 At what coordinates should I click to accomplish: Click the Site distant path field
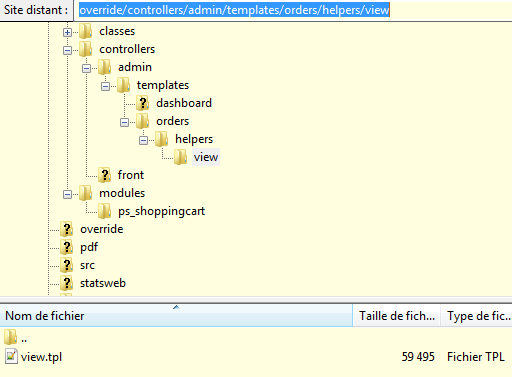coord(292,10)
